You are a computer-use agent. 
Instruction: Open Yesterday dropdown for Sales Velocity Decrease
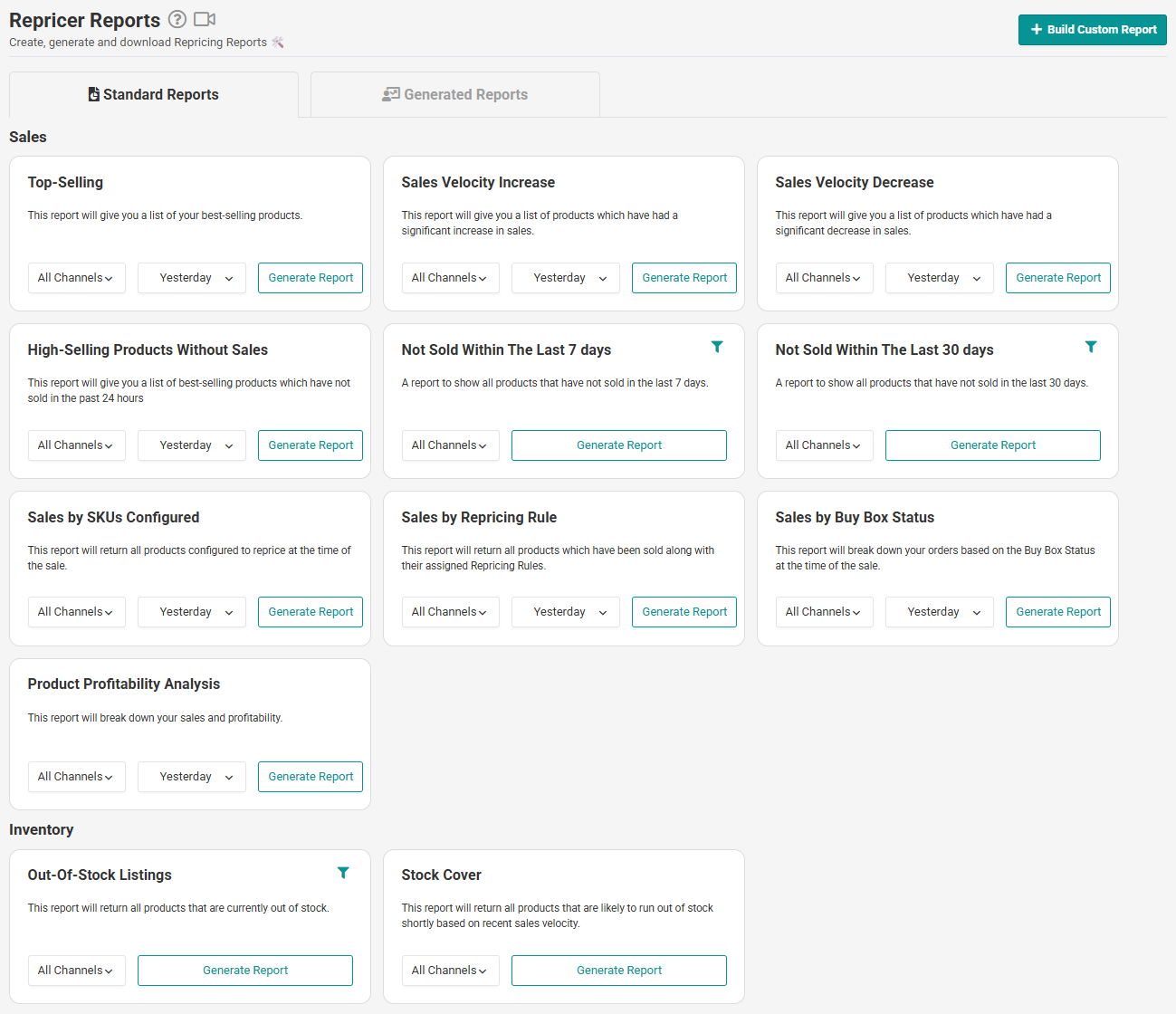pyautogui.click(x=940, y=278)
